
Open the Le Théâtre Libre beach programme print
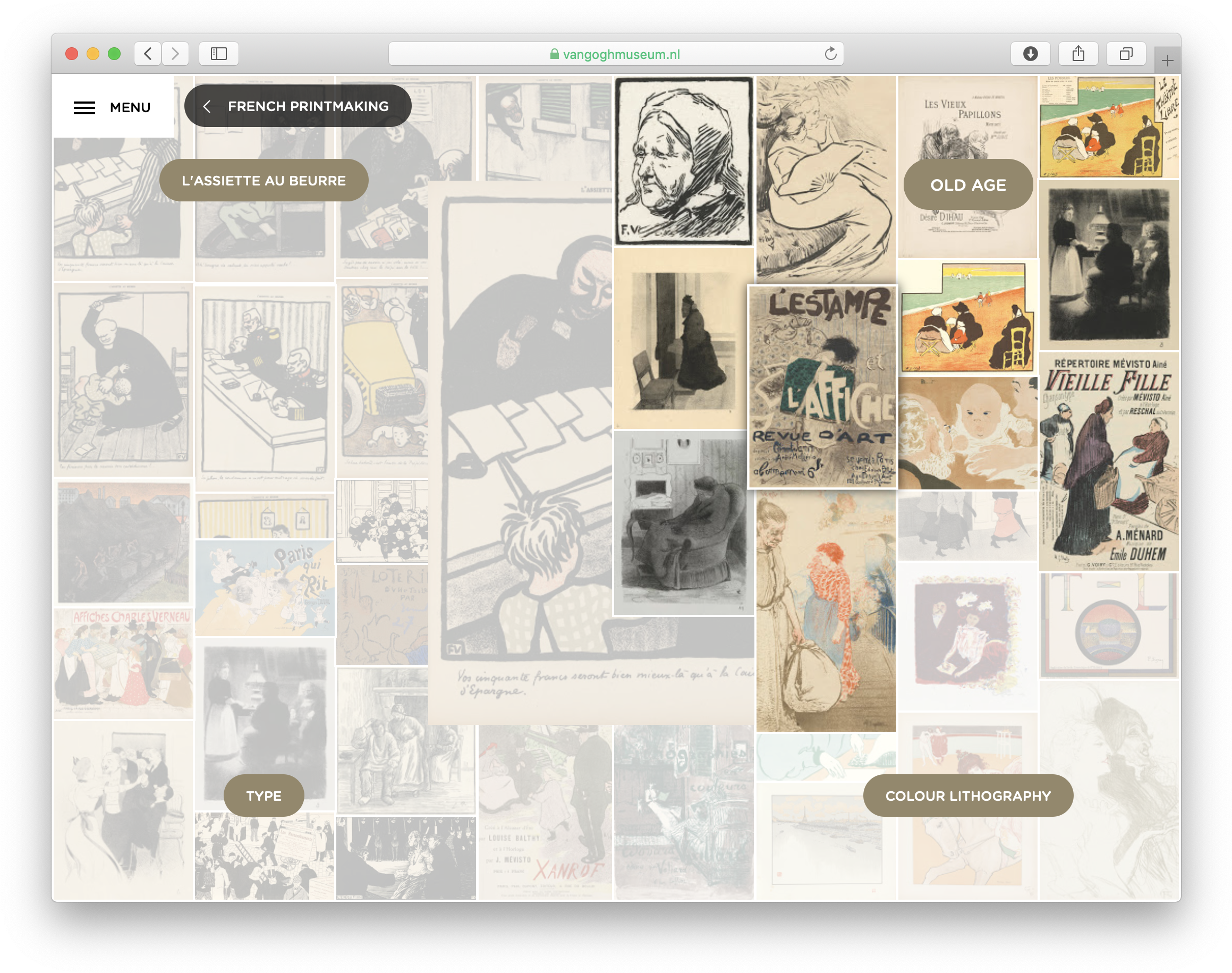click(1108, 127)
